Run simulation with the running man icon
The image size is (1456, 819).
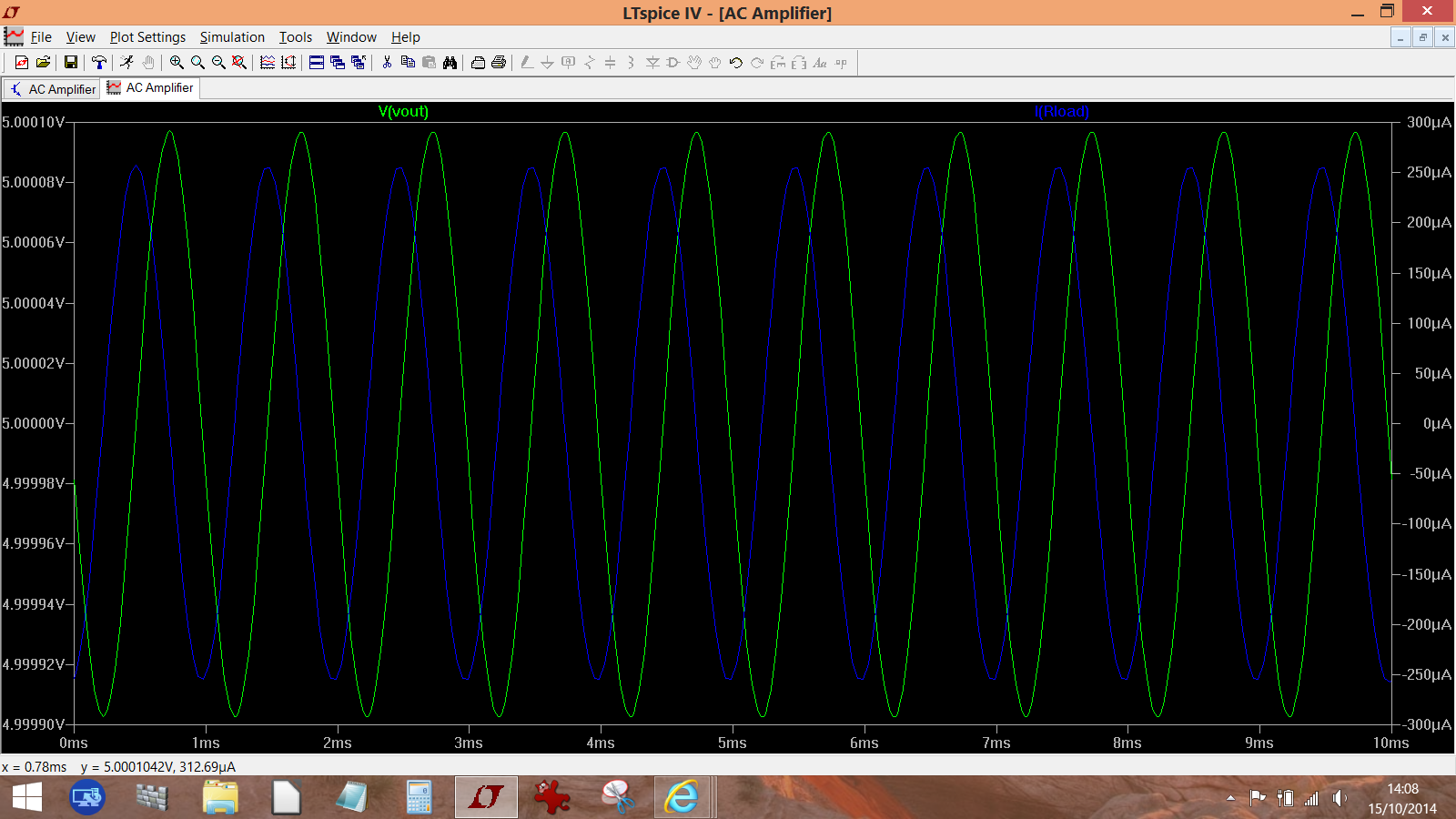(126, 63)
